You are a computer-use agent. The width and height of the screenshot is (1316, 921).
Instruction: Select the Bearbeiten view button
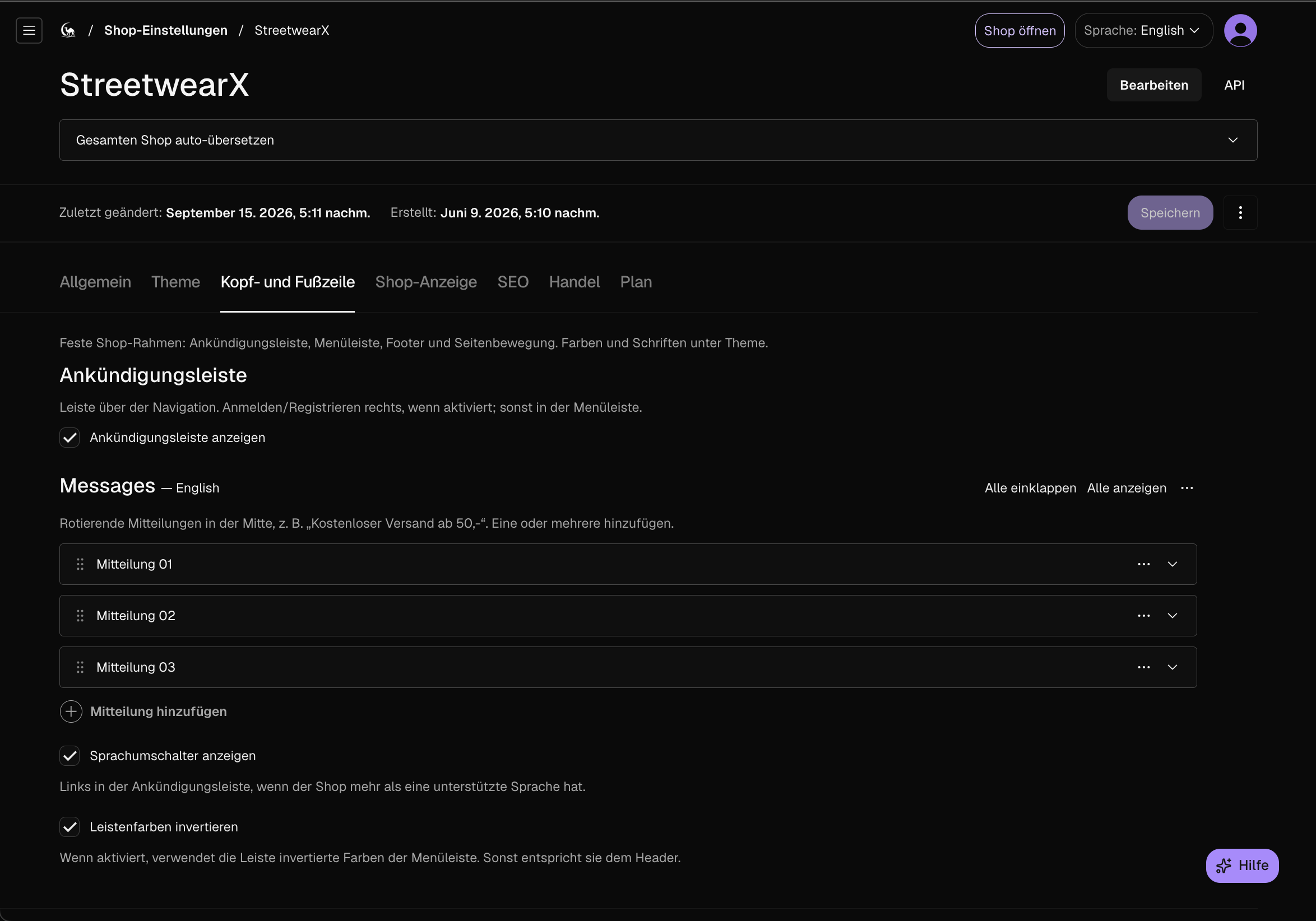1154,85
